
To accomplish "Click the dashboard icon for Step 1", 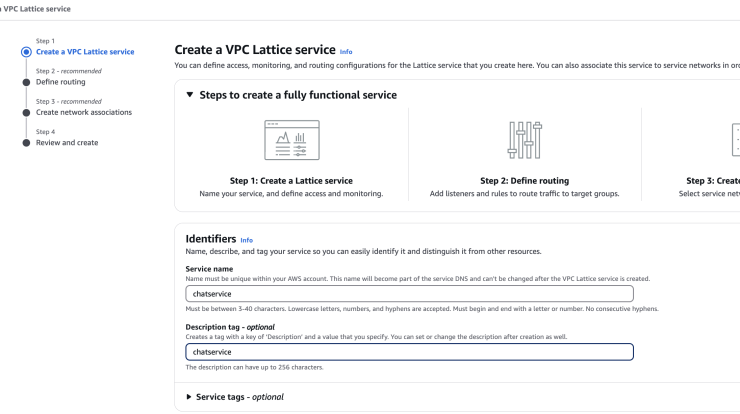I will (292, 140).
